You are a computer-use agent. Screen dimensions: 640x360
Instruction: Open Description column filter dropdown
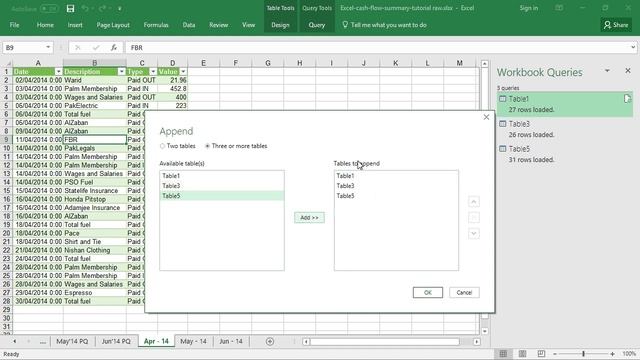[x=121, y=72]
